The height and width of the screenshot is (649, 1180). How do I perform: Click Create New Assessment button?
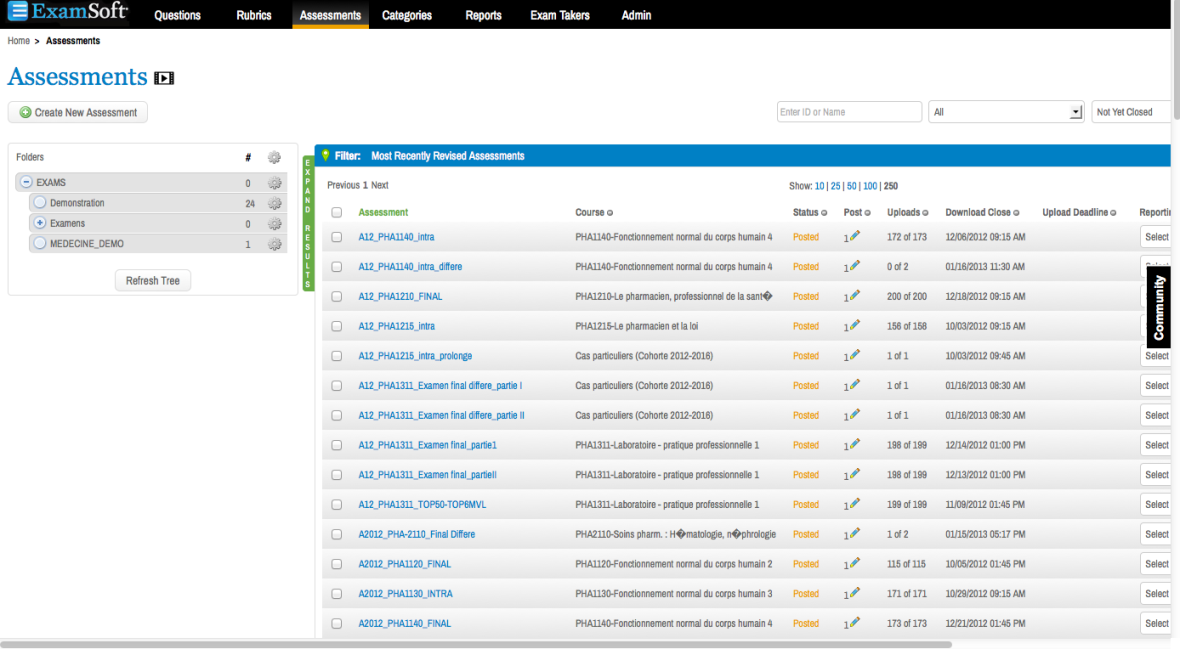click(78, 112)
